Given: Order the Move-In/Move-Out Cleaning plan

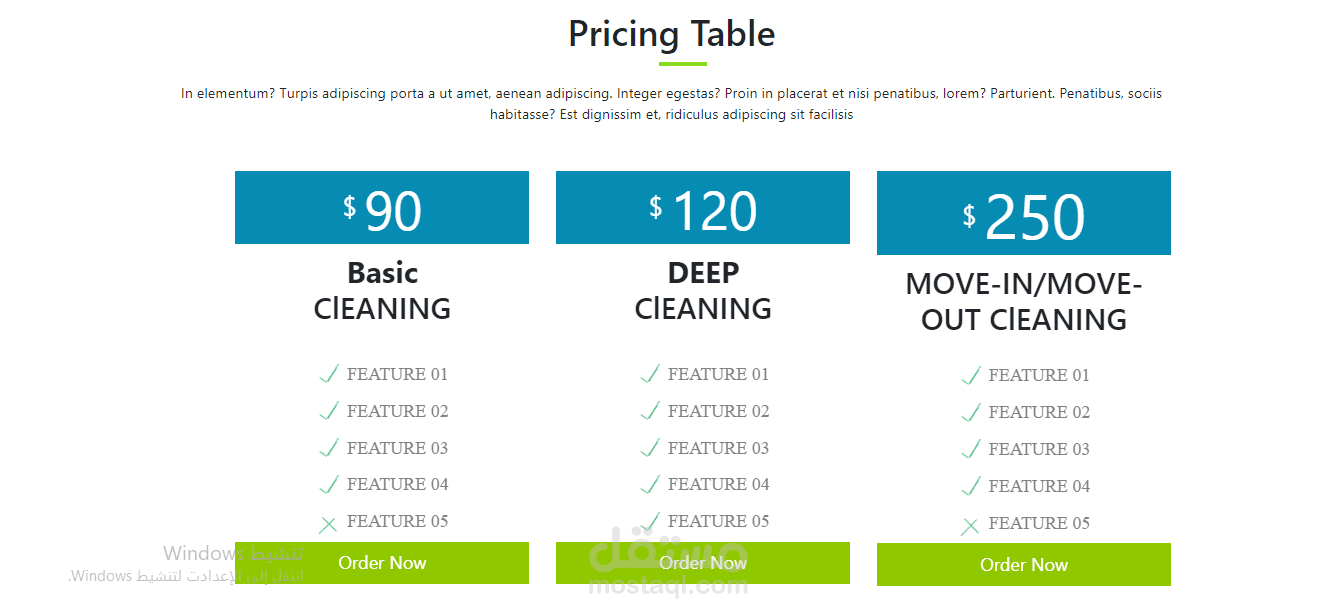Looking at the screenshot, I should [x=1023, y=565].
